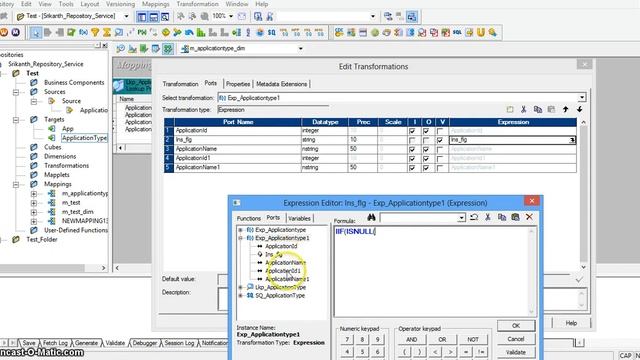
Task: Click the Navigator window toggle toolbar icon
Action: coord(142,17)
